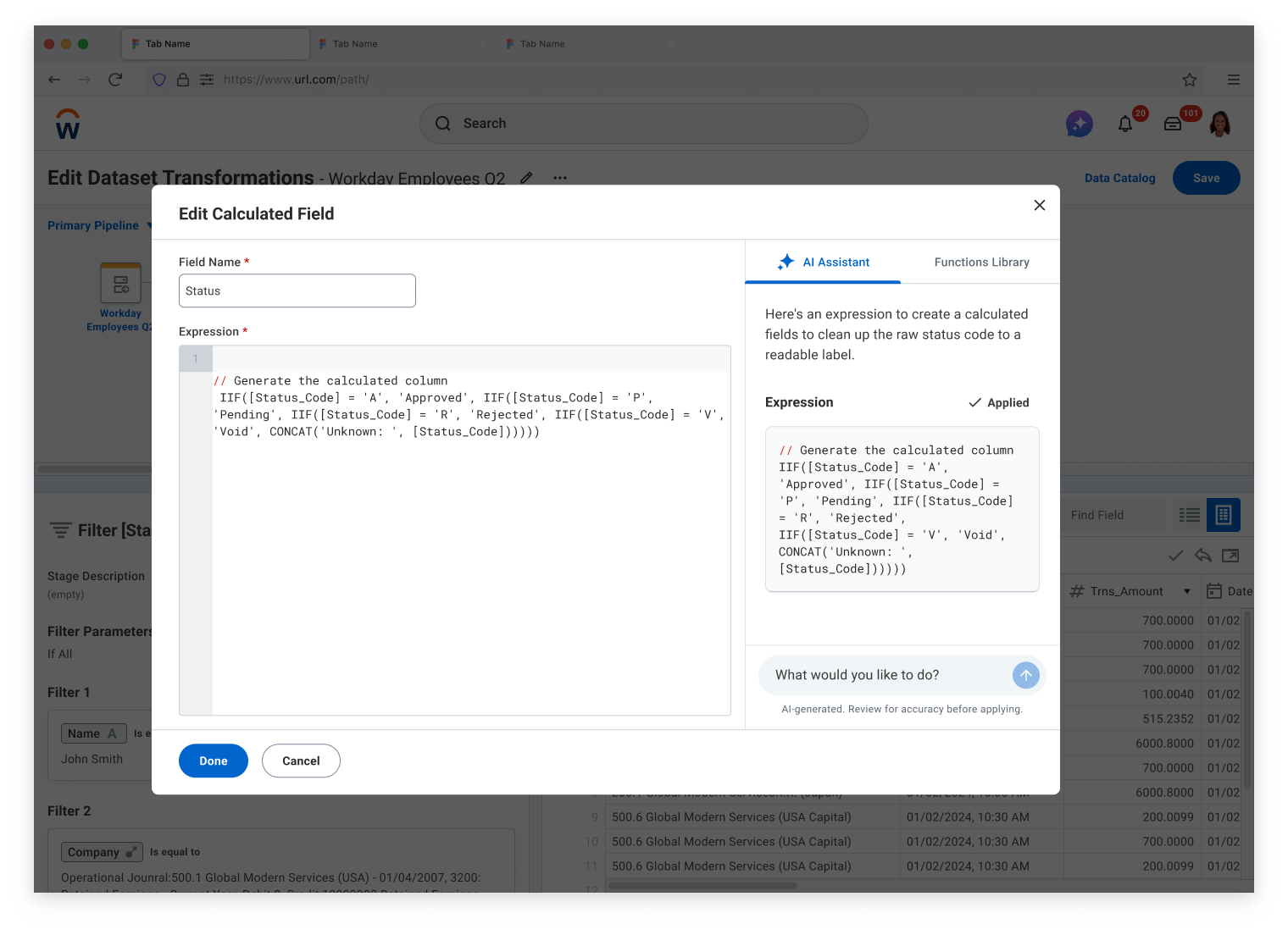Image resolution: width=1288 pixels, height=935 pixels.
Task: Open the Data Catalog link
Action: click(1119, 178)
